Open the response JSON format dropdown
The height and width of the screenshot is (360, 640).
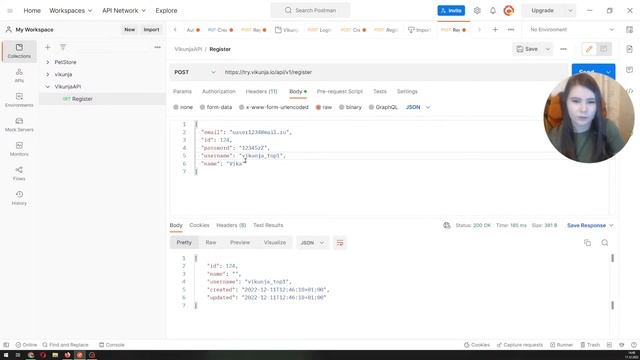(x=312, y=243)
